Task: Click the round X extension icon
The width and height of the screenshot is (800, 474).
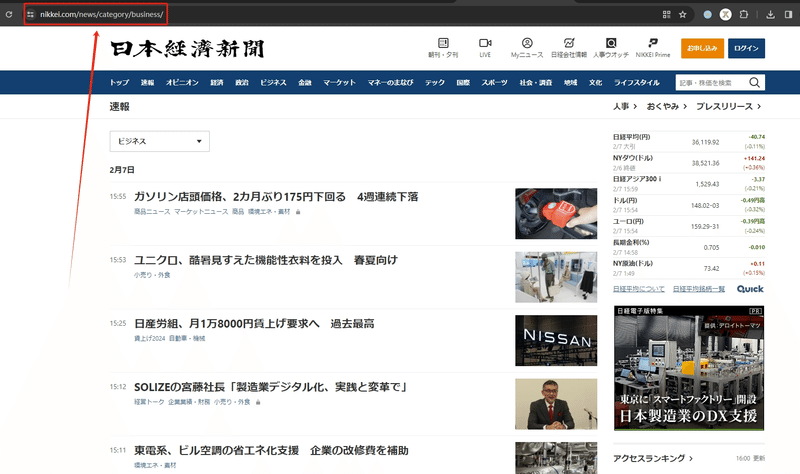Action: coord(726,14)
